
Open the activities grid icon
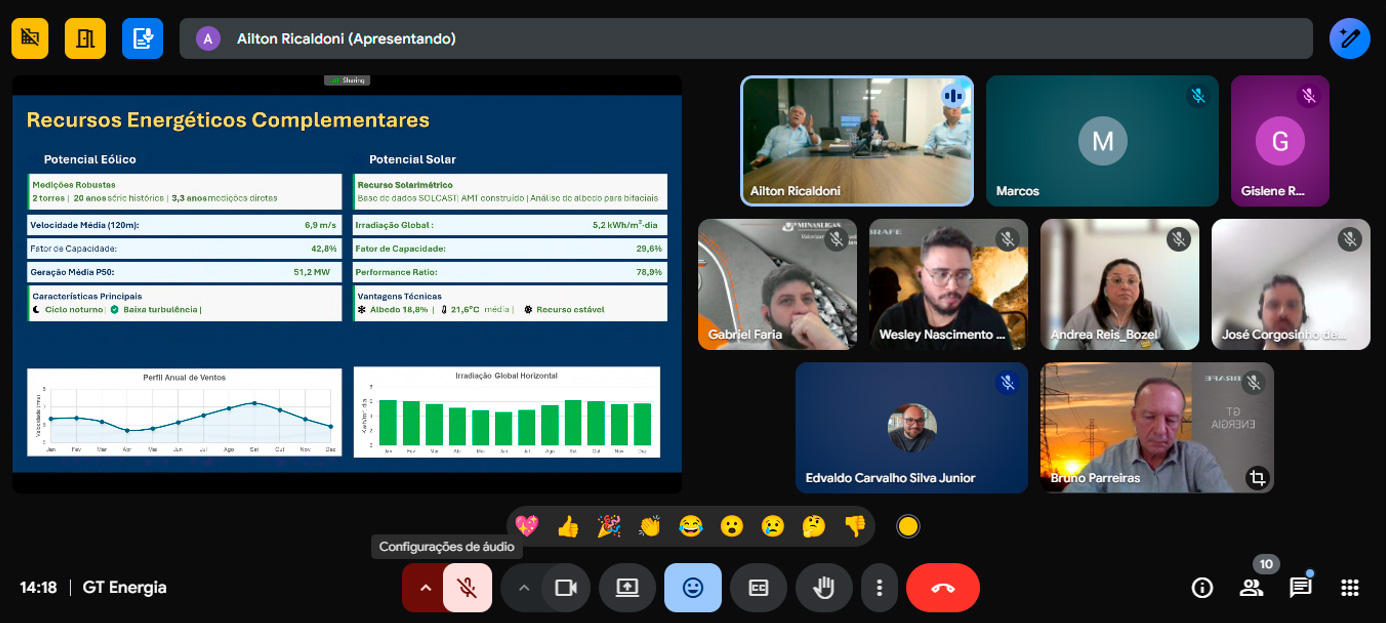[x=1349, y=588]
